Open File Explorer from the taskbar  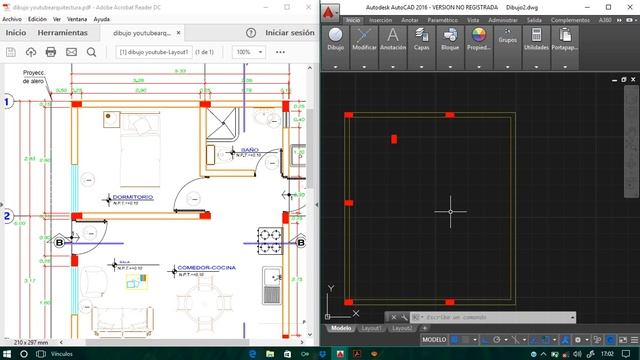[x=270, y=354]
